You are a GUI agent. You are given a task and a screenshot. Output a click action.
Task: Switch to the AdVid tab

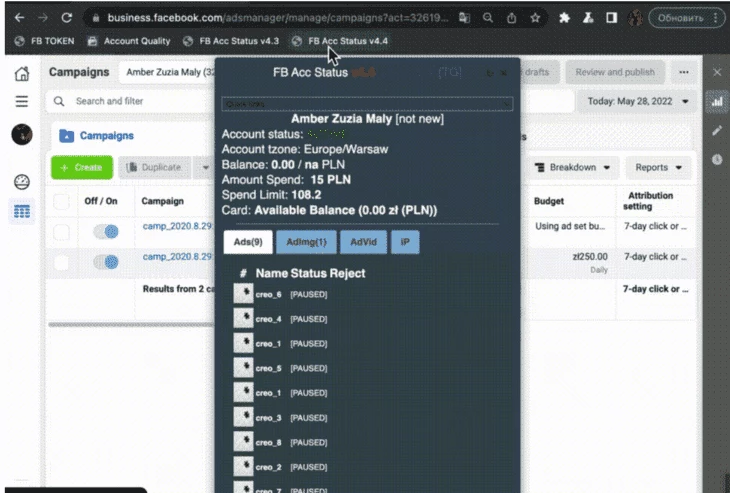tap(363, 242)
